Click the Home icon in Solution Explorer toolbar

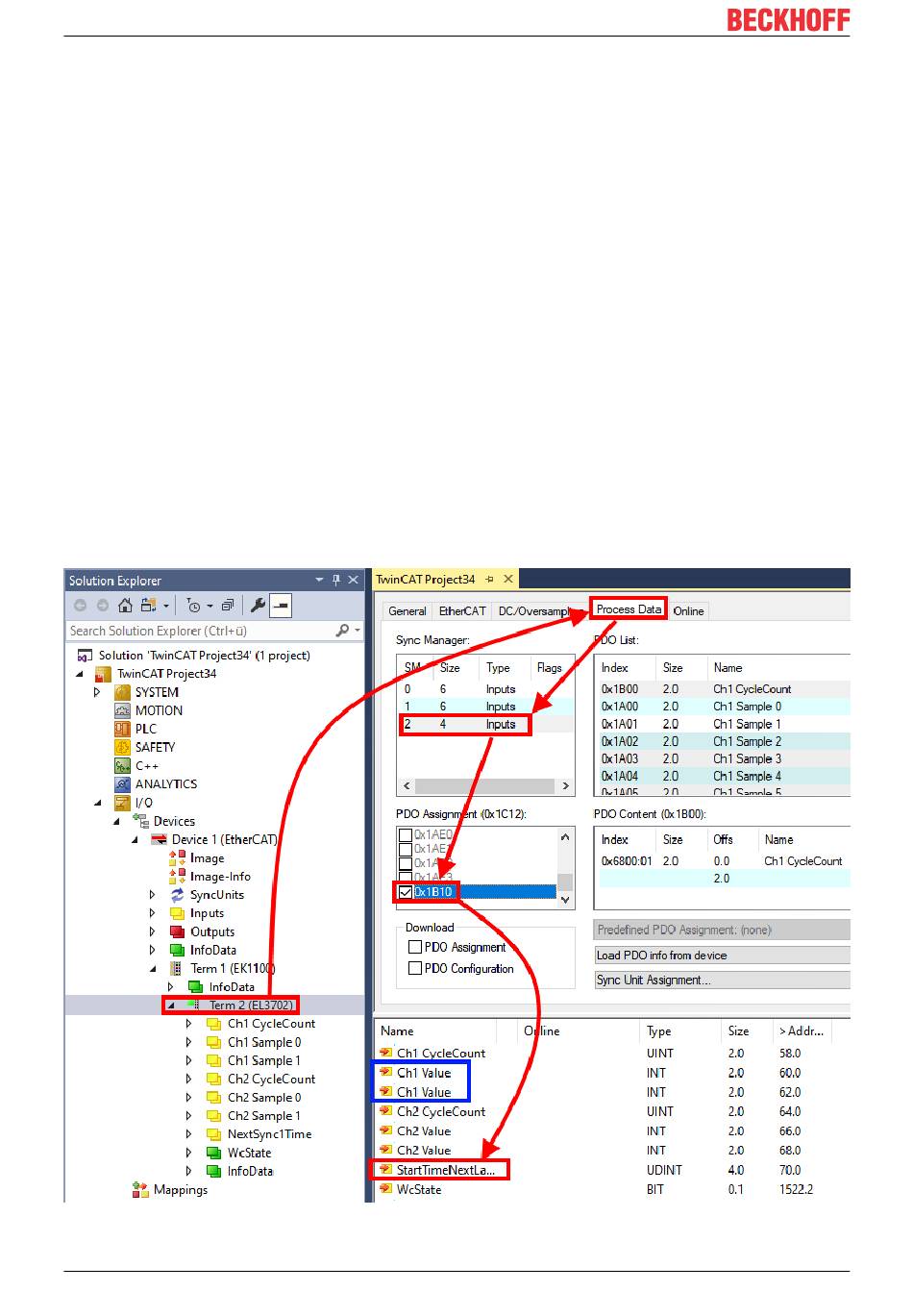[125, 606]
